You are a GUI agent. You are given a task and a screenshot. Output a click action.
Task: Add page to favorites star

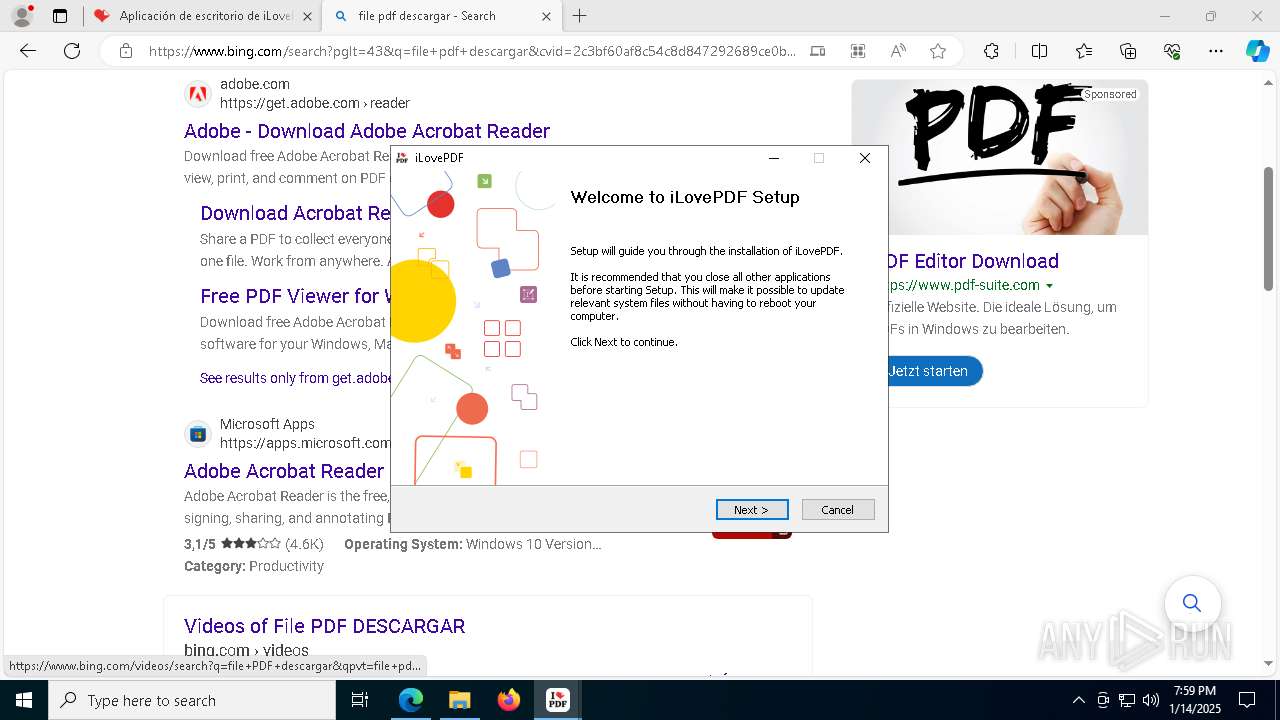tap(938, 51)
